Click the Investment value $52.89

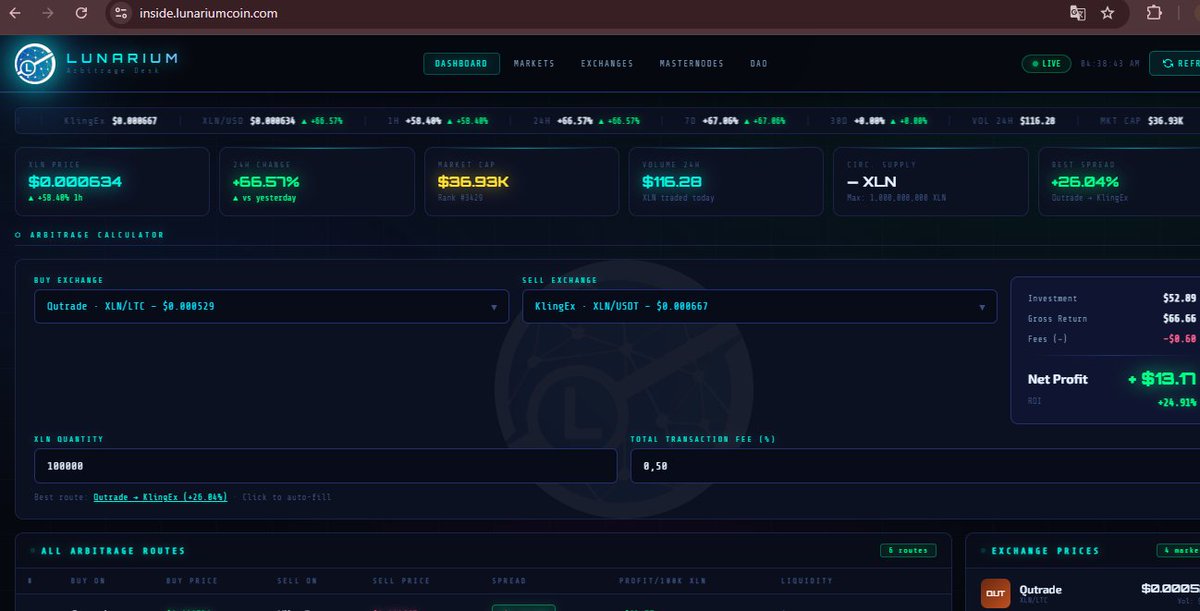(1180, 298)
